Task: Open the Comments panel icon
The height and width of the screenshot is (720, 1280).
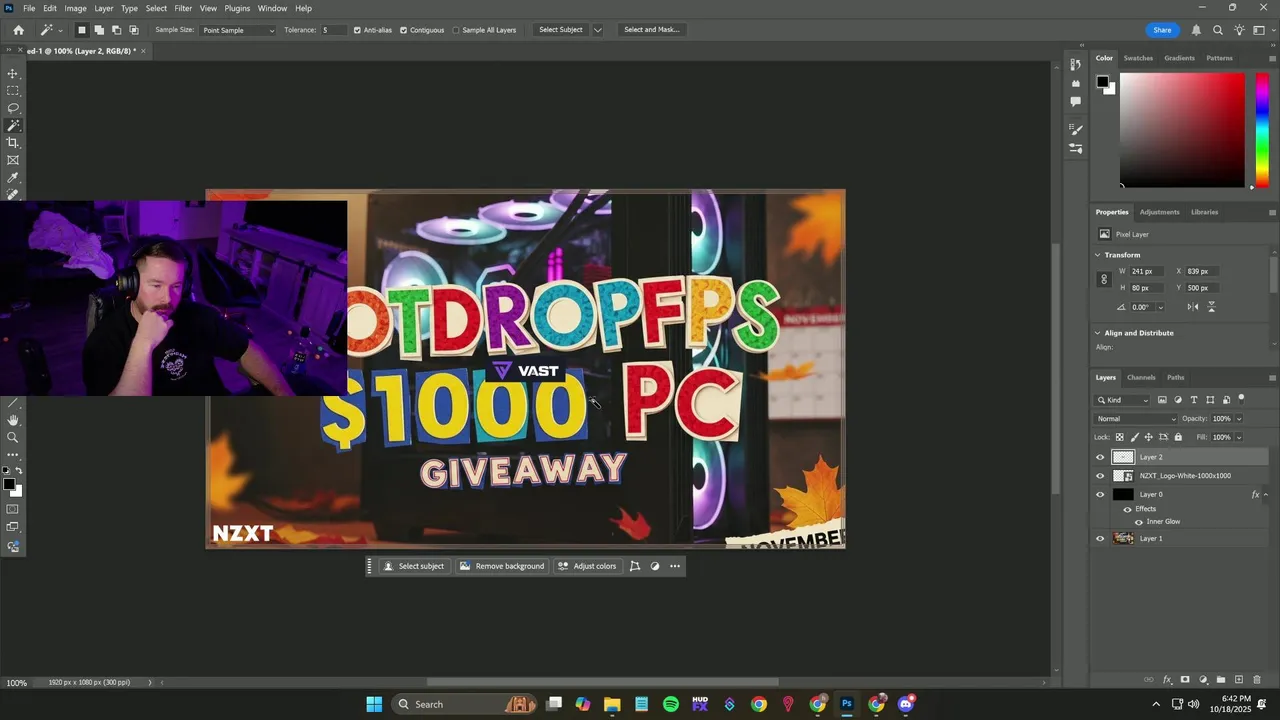Action: point(1076,101)
